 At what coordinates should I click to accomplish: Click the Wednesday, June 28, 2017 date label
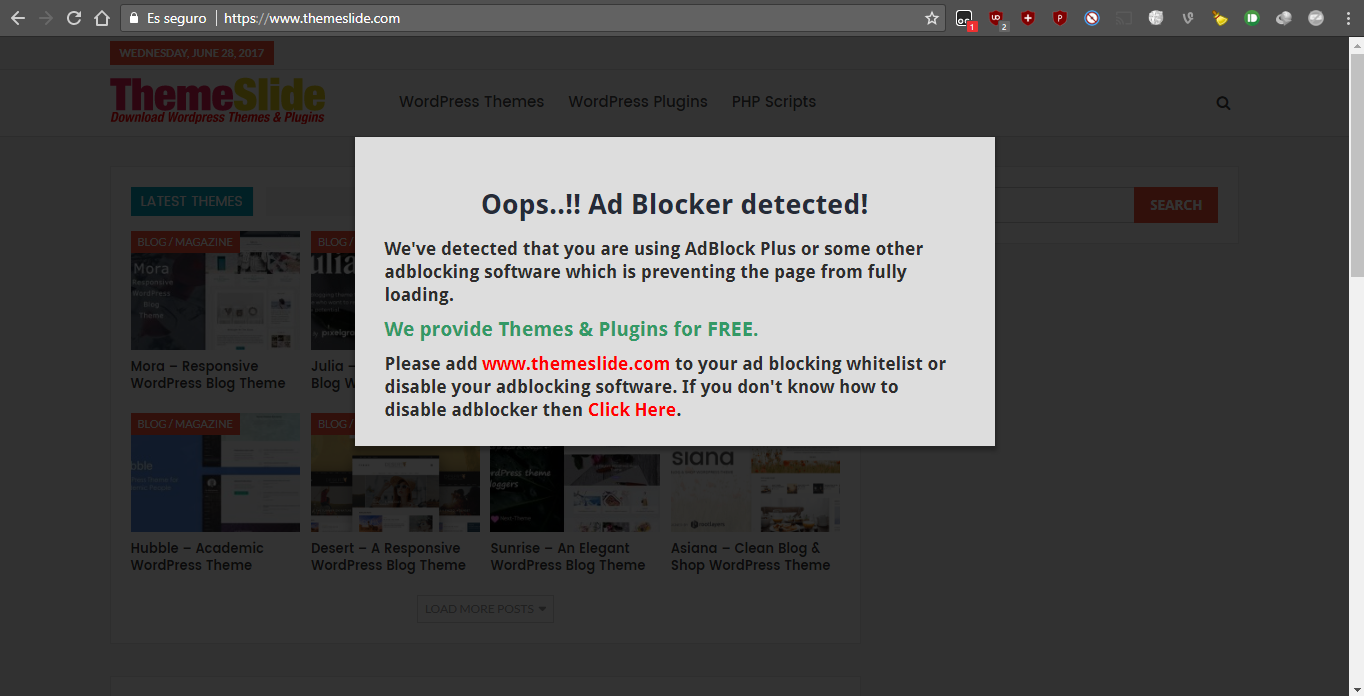point(192,53)
